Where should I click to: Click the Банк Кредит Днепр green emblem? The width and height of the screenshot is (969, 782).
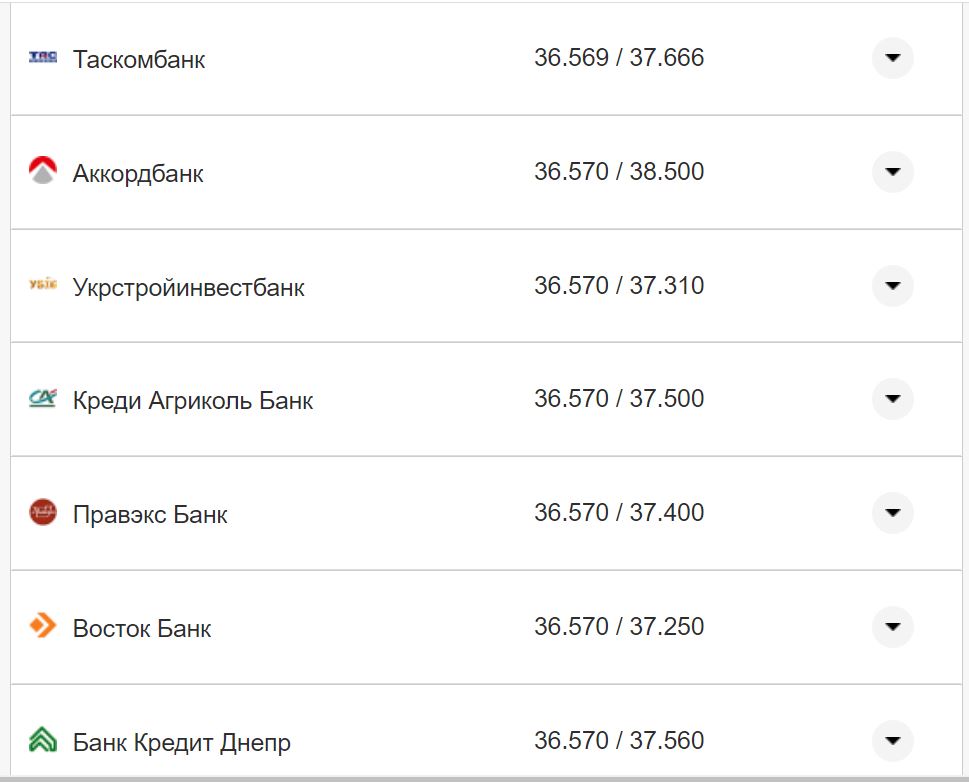pos(42,741)
